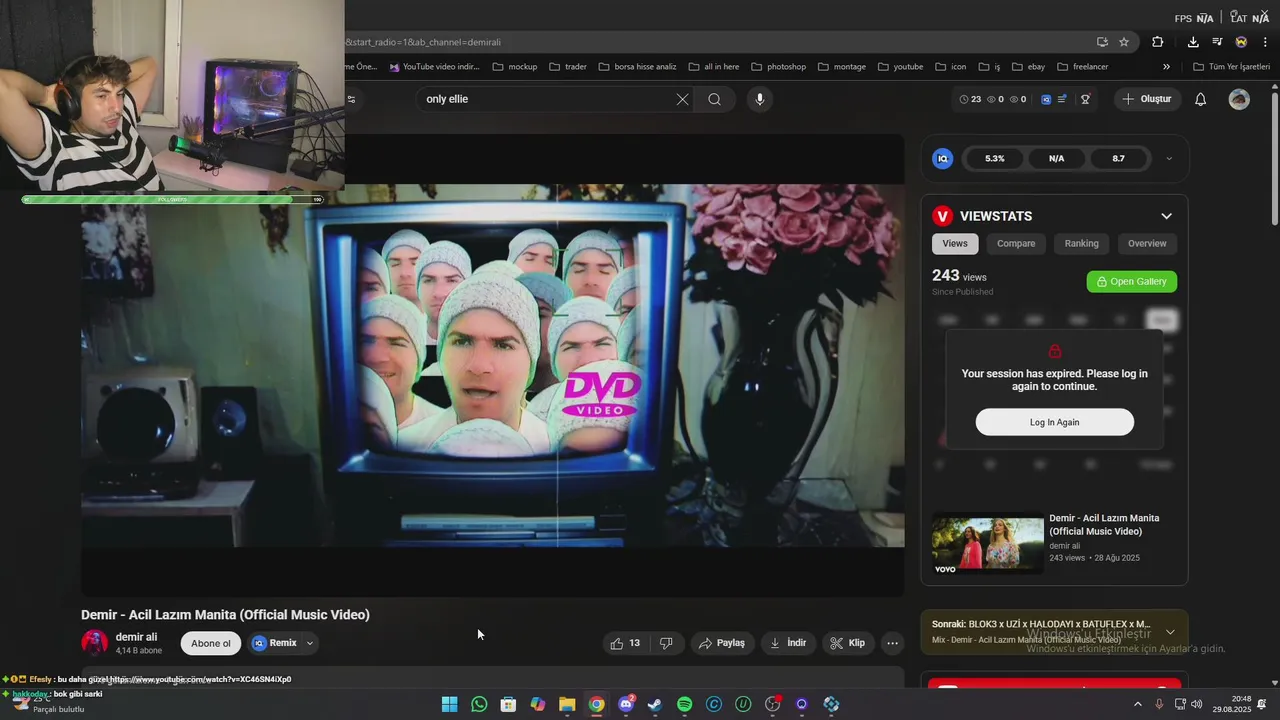This screenshot has width=1280, height=720.
Task: Click the 5.3% vidIQ score pill
Action: click(994, 158)
